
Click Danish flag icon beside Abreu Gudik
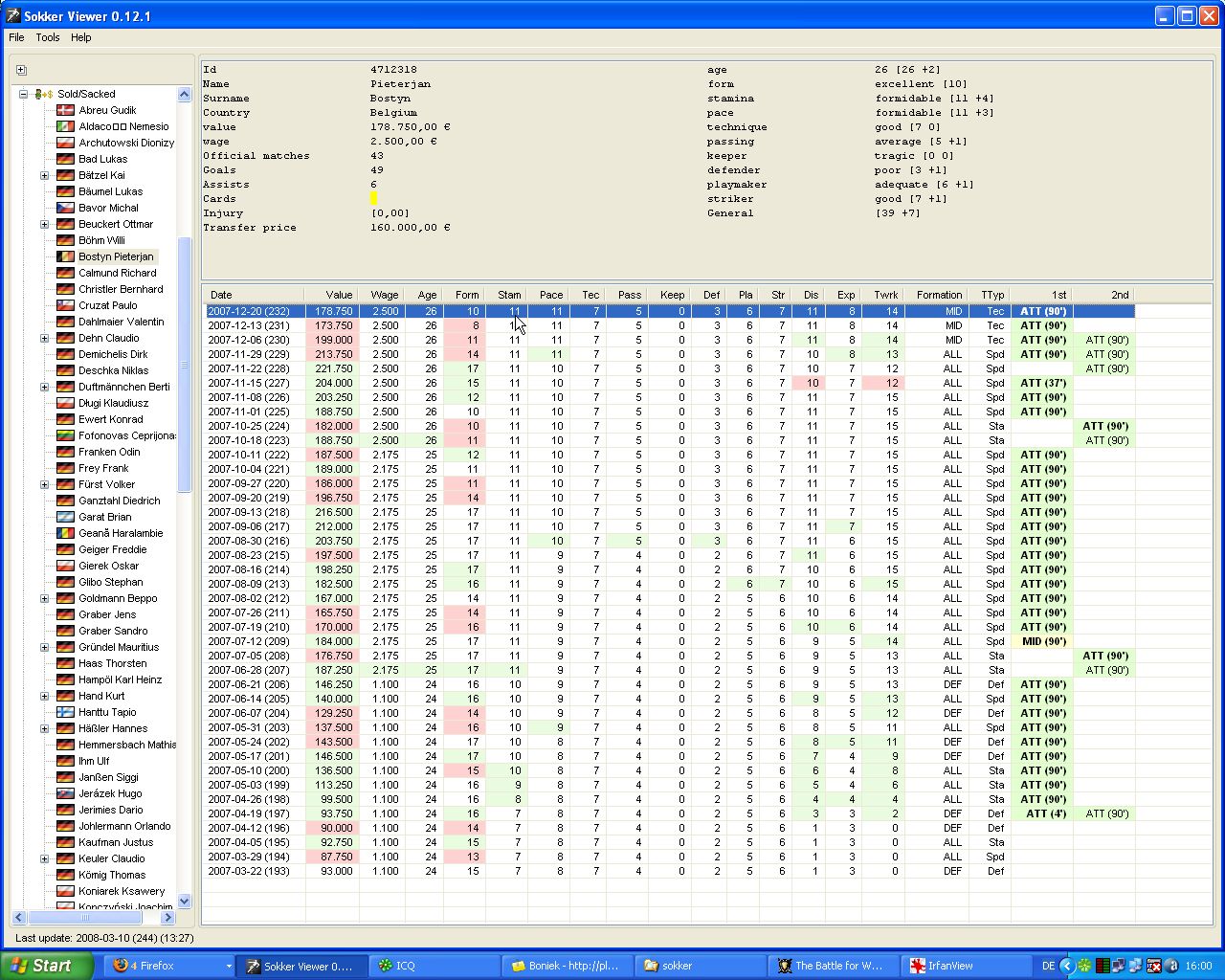coord(65,110)
